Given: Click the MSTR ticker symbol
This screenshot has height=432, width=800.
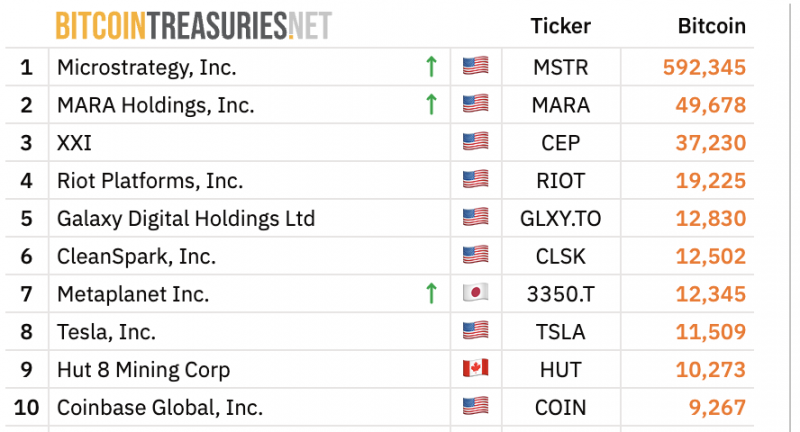Looking at the screenshot, I should [561, 67].
